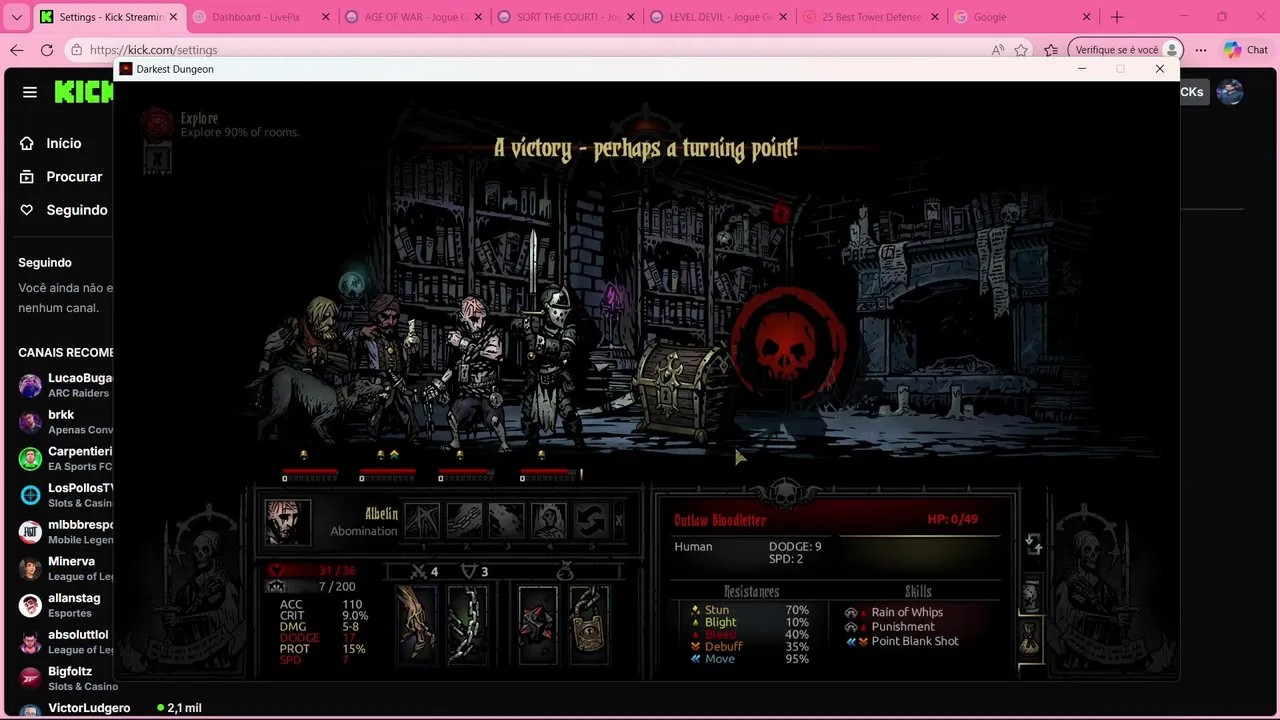Switch to the Google browser tab
This screenshot has width=1280, height=720.
[1022, 17]
